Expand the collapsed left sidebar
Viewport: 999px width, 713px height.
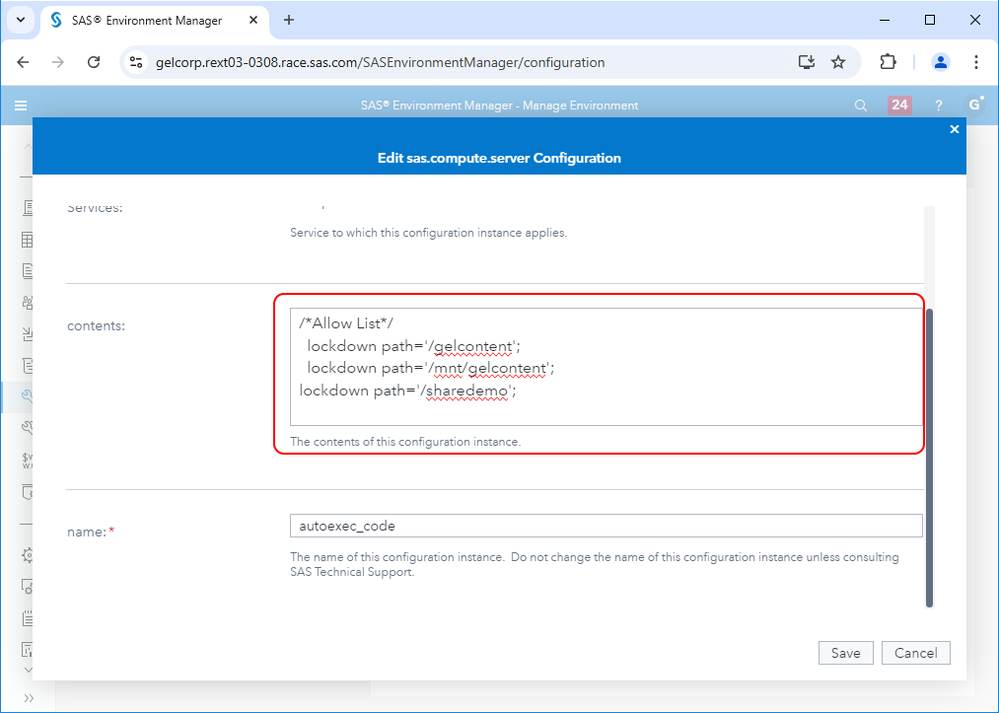click(x=29, y=697)
